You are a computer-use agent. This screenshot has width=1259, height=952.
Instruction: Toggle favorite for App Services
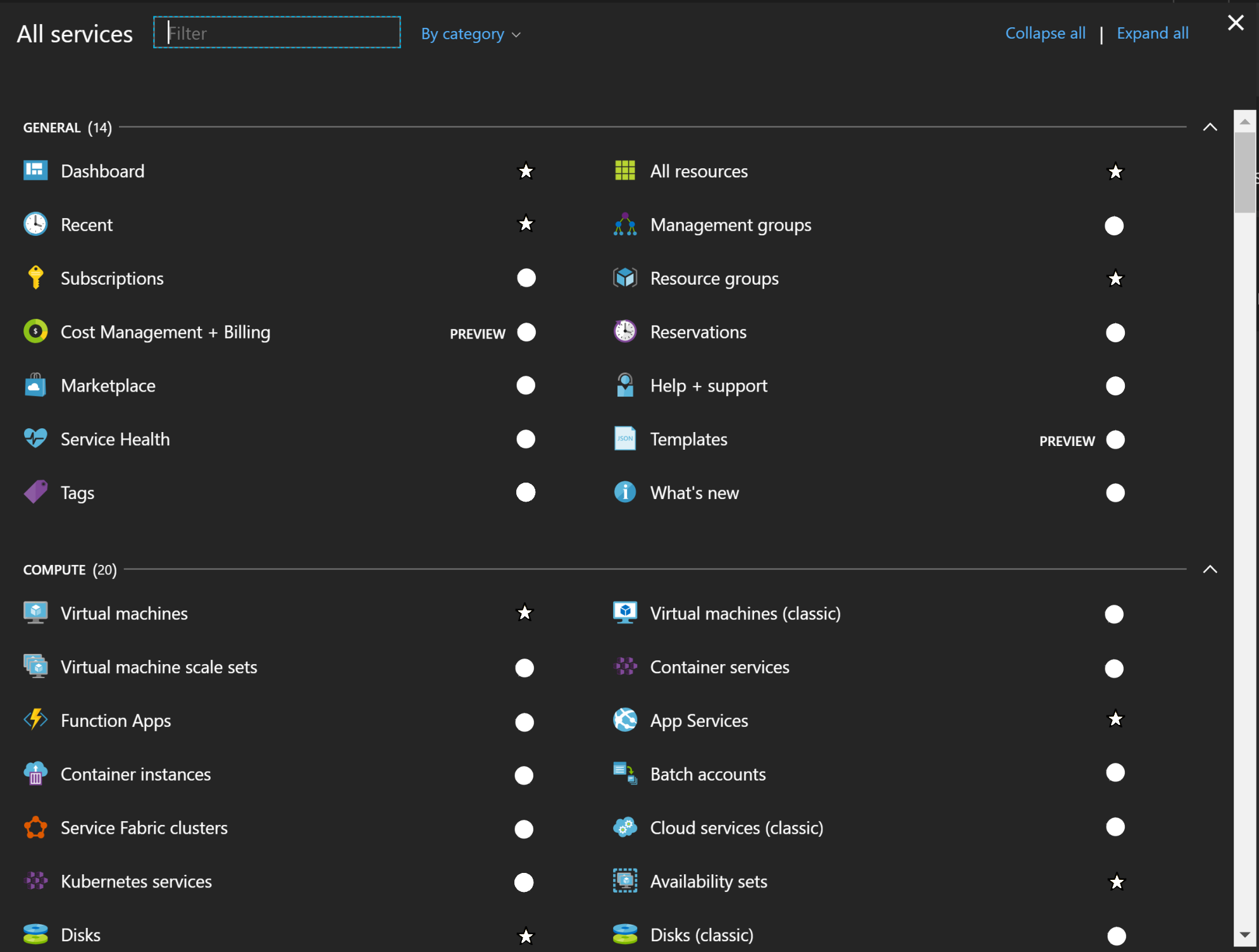pos(1115,719)
